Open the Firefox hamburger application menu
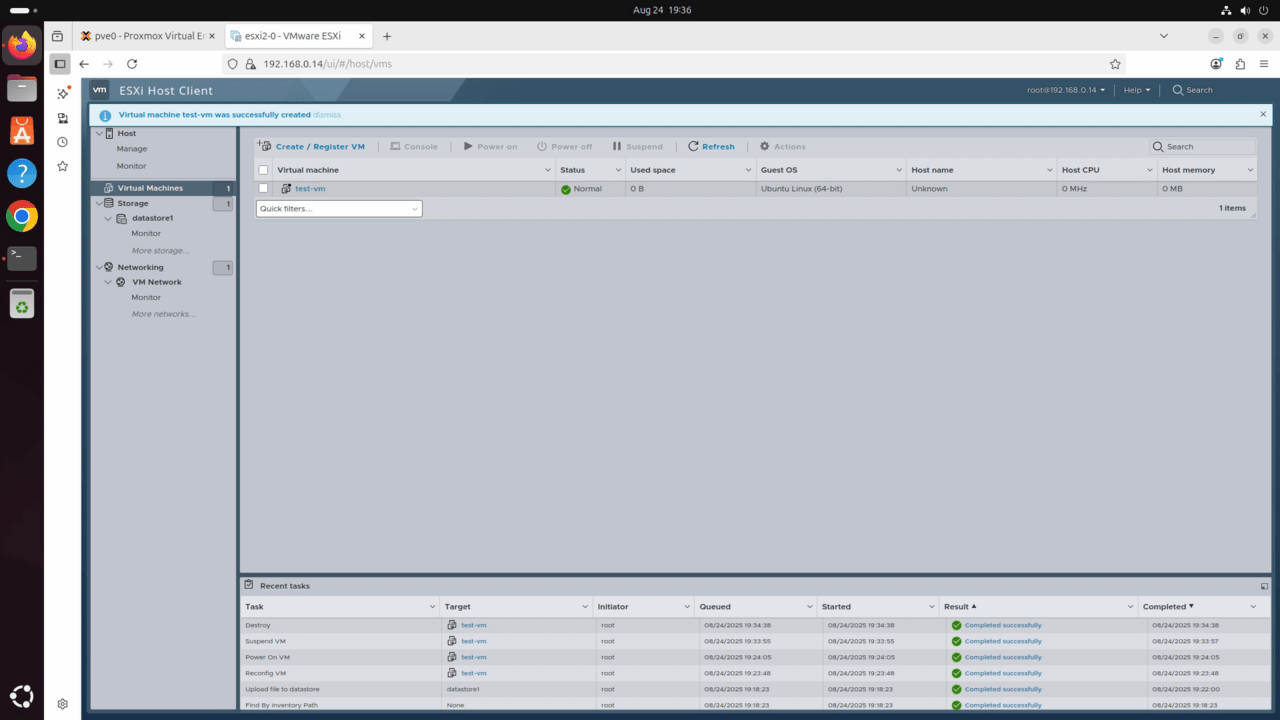This screenshot has width=1280, height=720. tap(1264, 63)
